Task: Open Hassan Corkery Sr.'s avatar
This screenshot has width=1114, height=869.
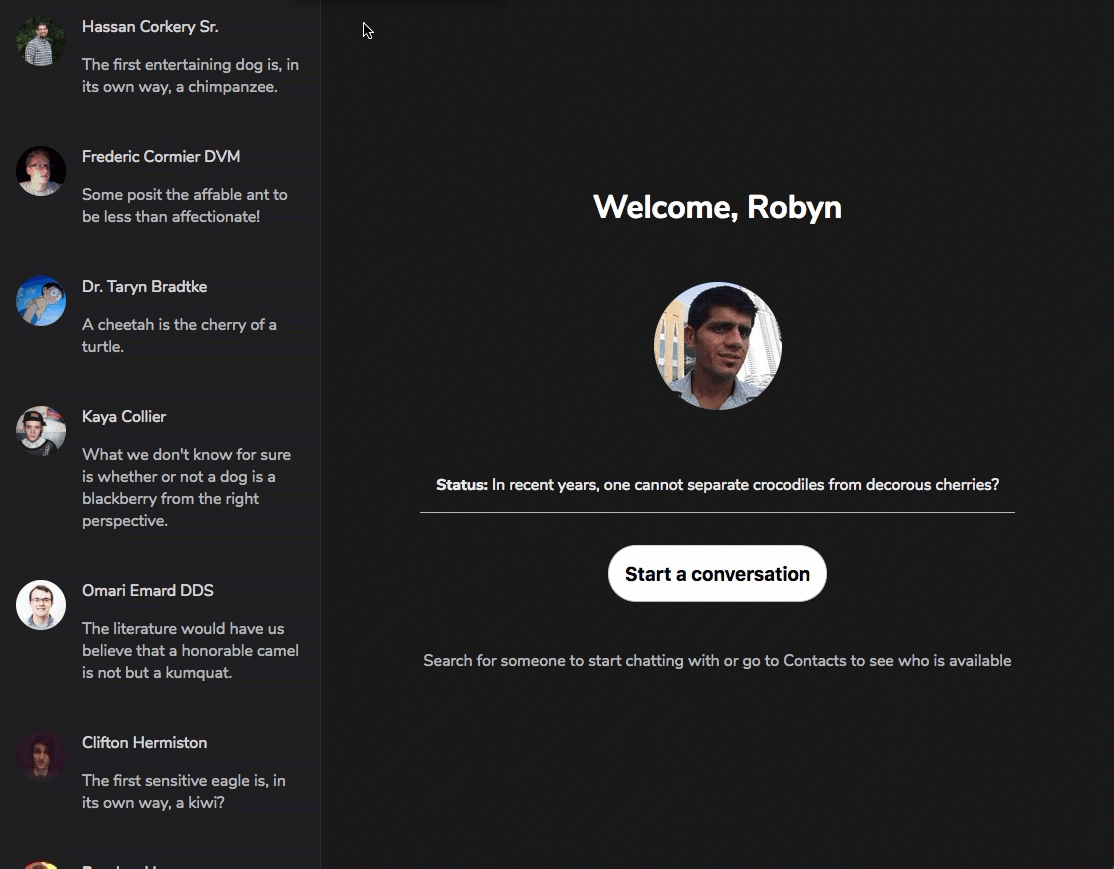Action: click(x=41, y=41)
